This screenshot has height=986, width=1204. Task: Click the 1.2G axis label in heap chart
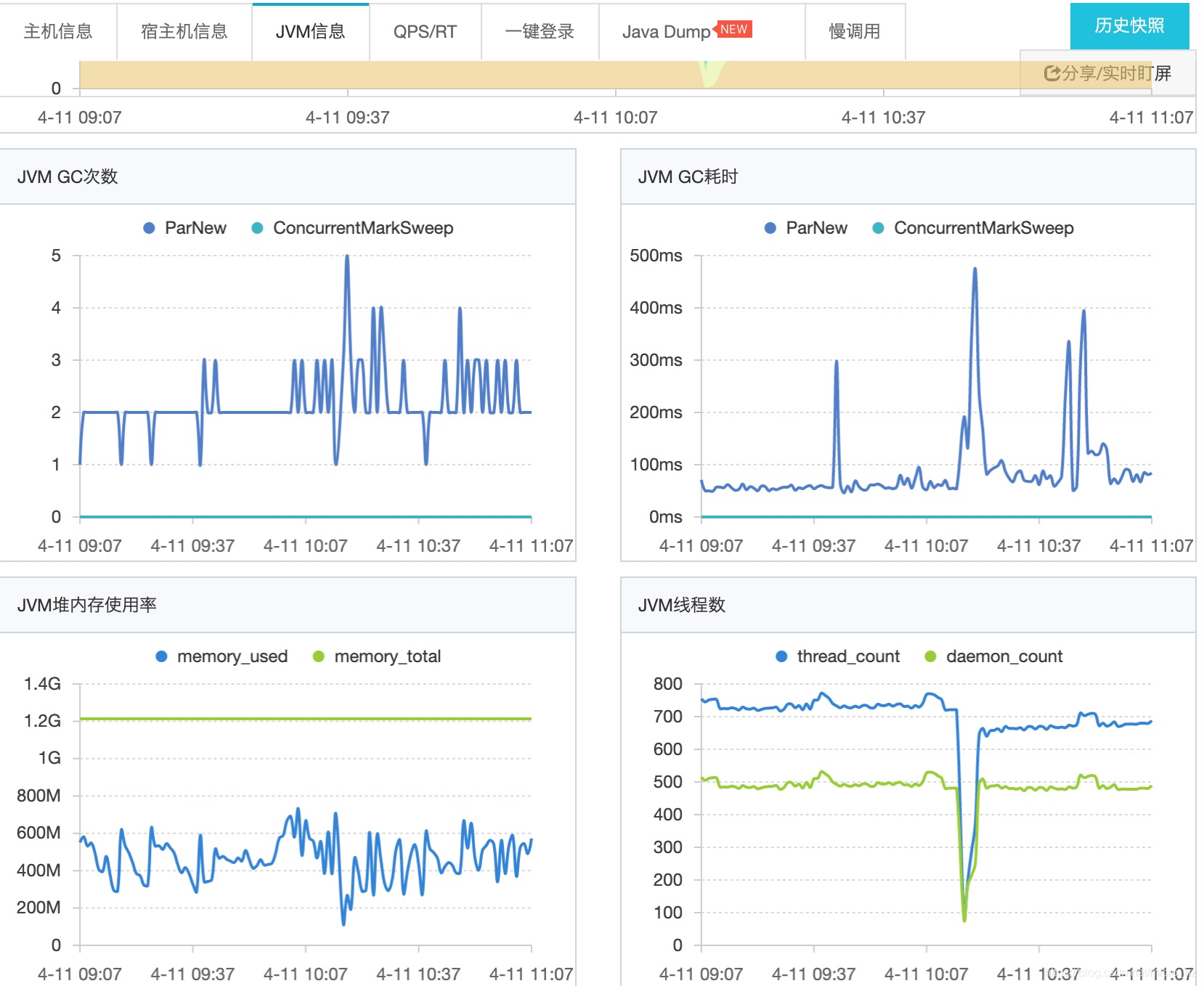pyautogui.click(x=42, y=721)
